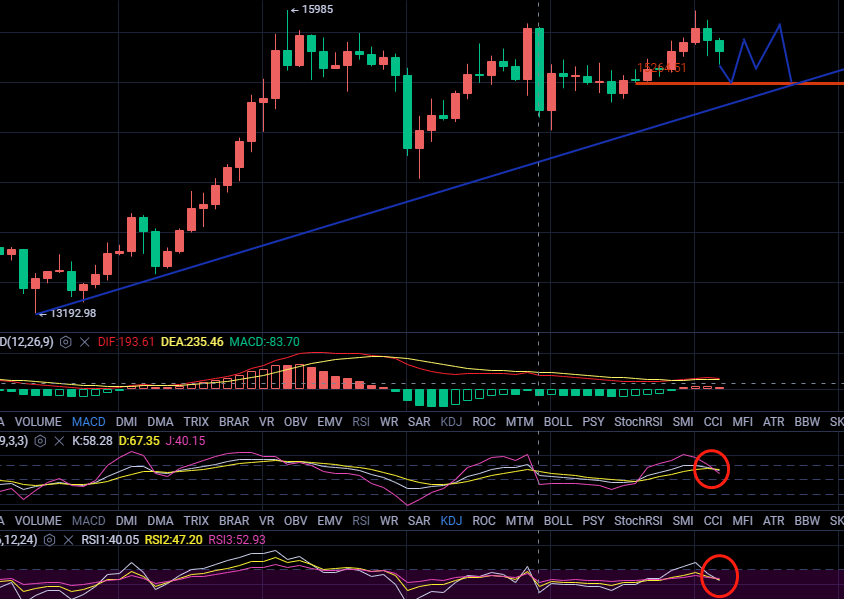
Task: Click the RSI1:40.05 readout
Action: click(x=110, y=540)
